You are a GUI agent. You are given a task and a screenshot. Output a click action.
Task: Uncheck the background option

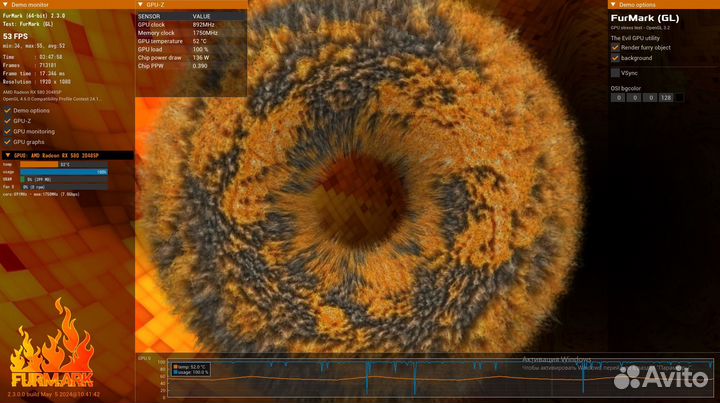click(x=615, y=58)
